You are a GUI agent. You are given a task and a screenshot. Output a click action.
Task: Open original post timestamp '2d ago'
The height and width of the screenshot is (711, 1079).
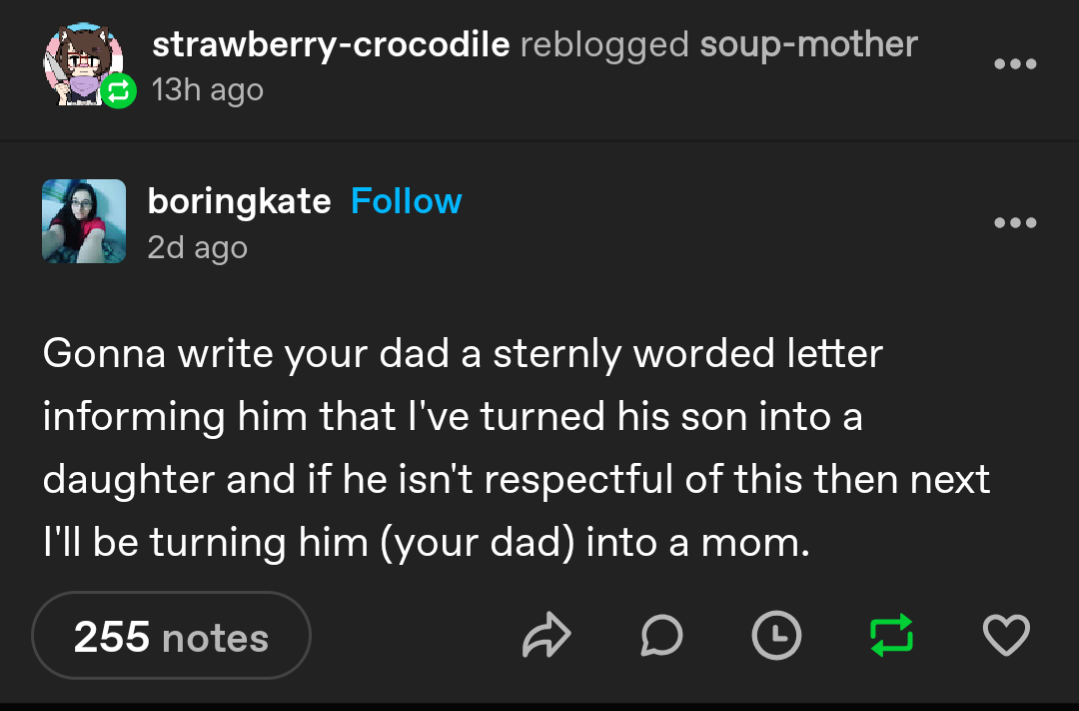(197, 247)
